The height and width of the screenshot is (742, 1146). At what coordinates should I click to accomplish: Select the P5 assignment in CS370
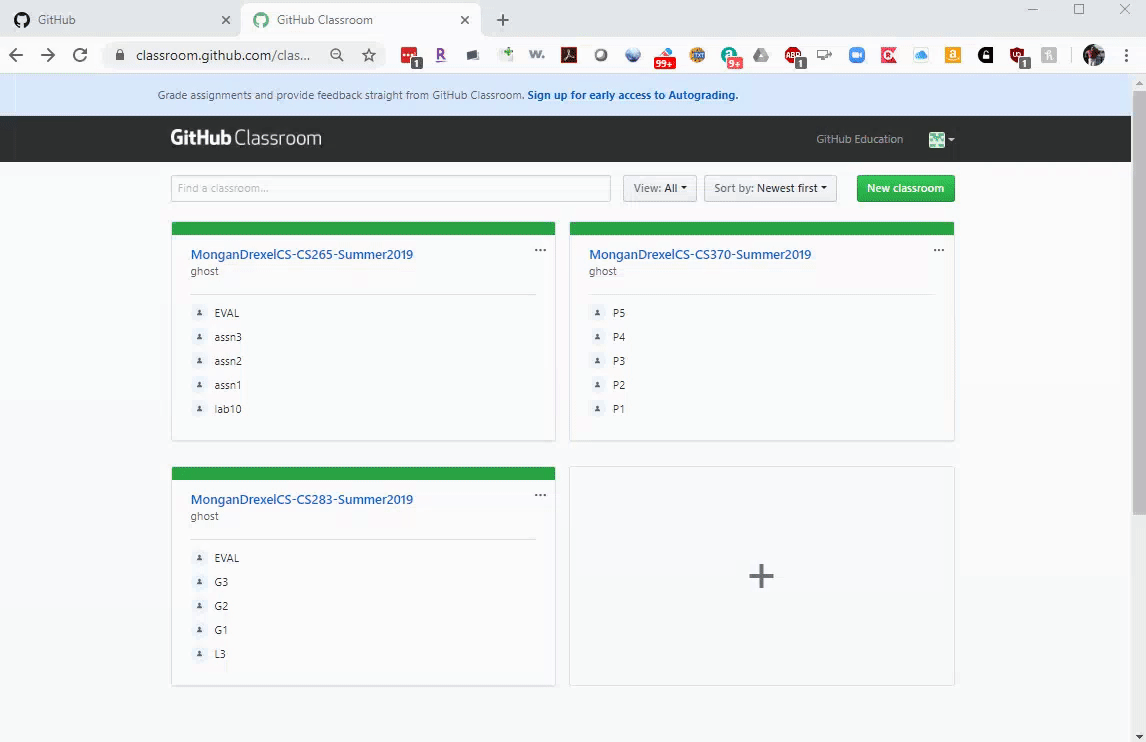click(x=619, y=313)
